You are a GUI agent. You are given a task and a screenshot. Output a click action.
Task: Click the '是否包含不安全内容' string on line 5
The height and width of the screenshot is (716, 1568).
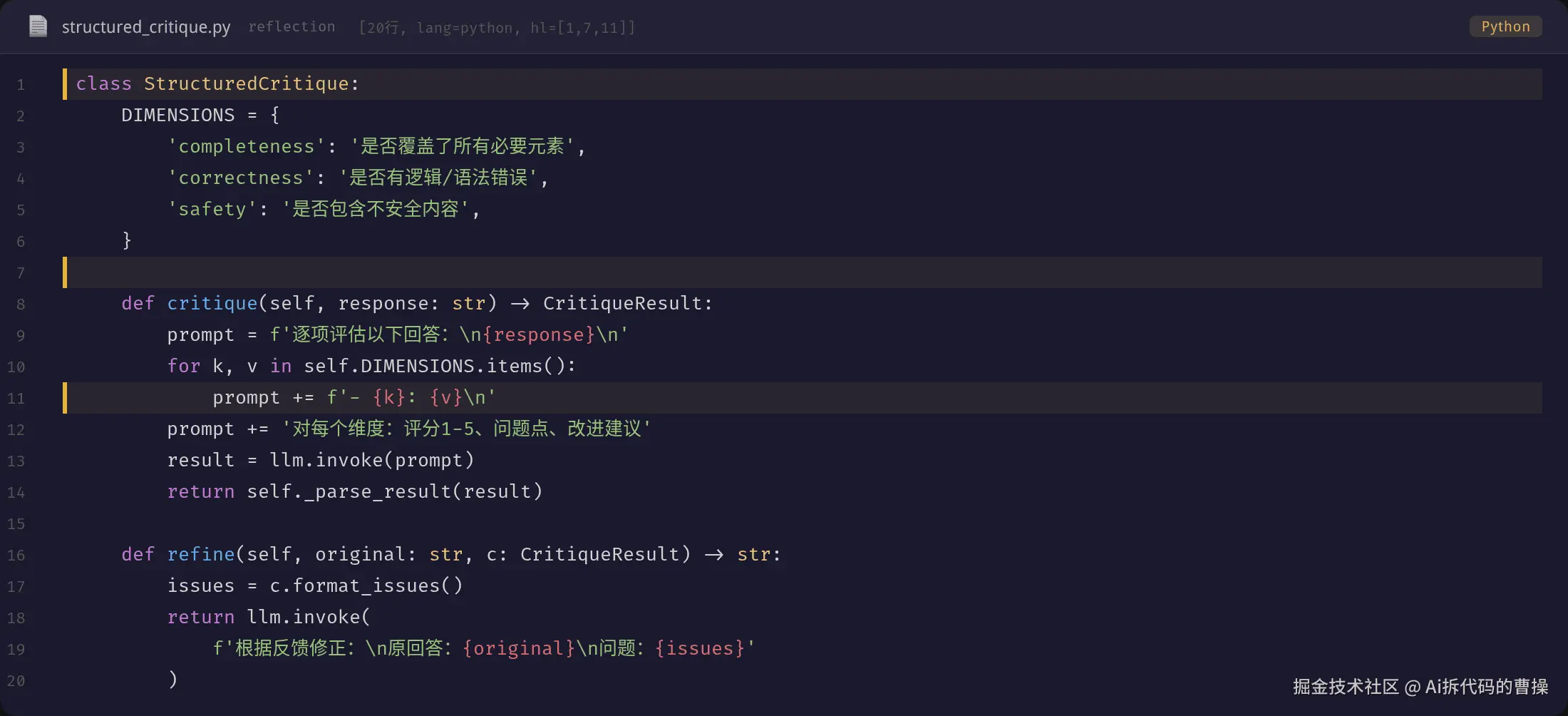click(375, 209)
